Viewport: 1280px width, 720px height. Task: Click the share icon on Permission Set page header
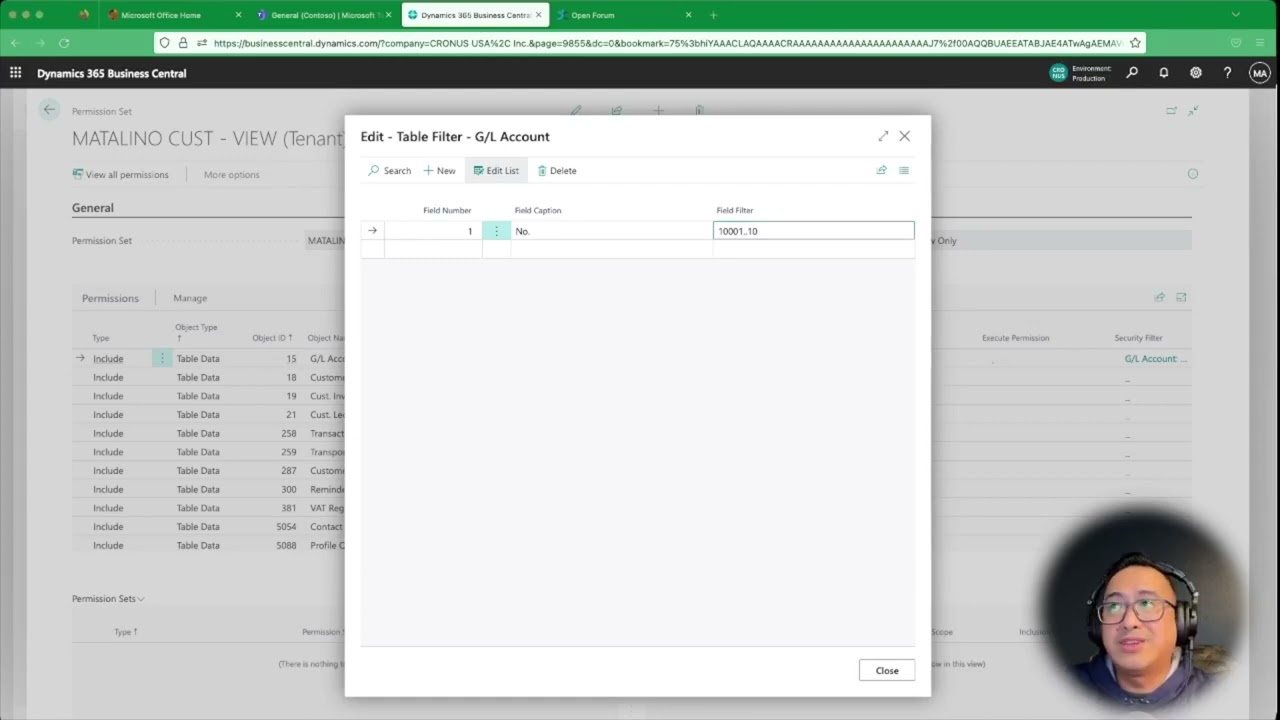tap(617, 110)
